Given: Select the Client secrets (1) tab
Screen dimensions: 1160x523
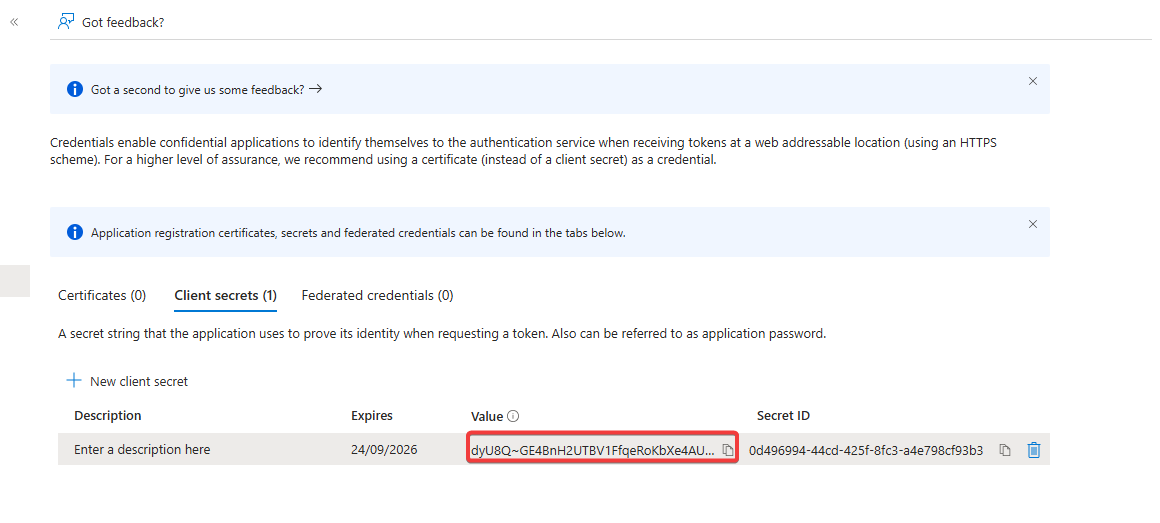Looking at the screenshot, I should tap(225, 295).
